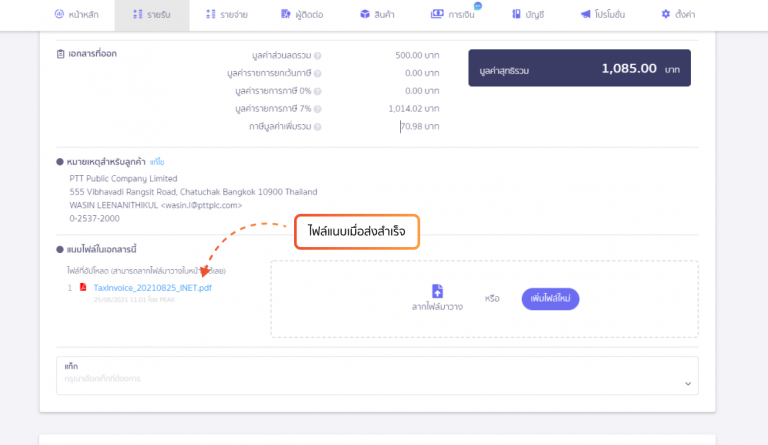Click help icon beside มูลค่ารายการภาษี 7%

pos(317,109)
